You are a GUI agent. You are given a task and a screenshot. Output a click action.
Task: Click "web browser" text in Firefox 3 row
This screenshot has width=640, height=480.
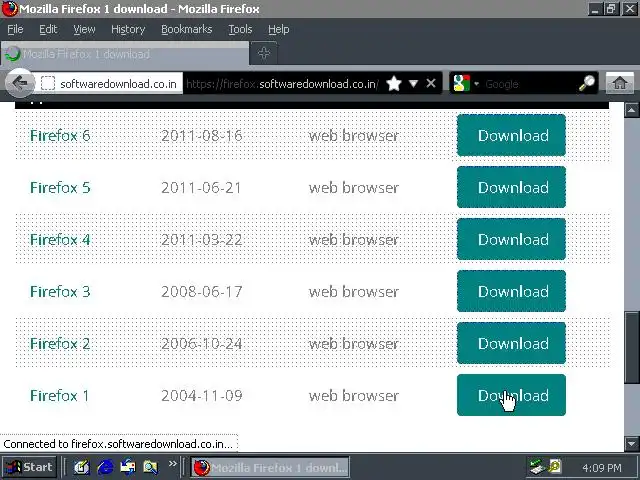click(353, 292)
